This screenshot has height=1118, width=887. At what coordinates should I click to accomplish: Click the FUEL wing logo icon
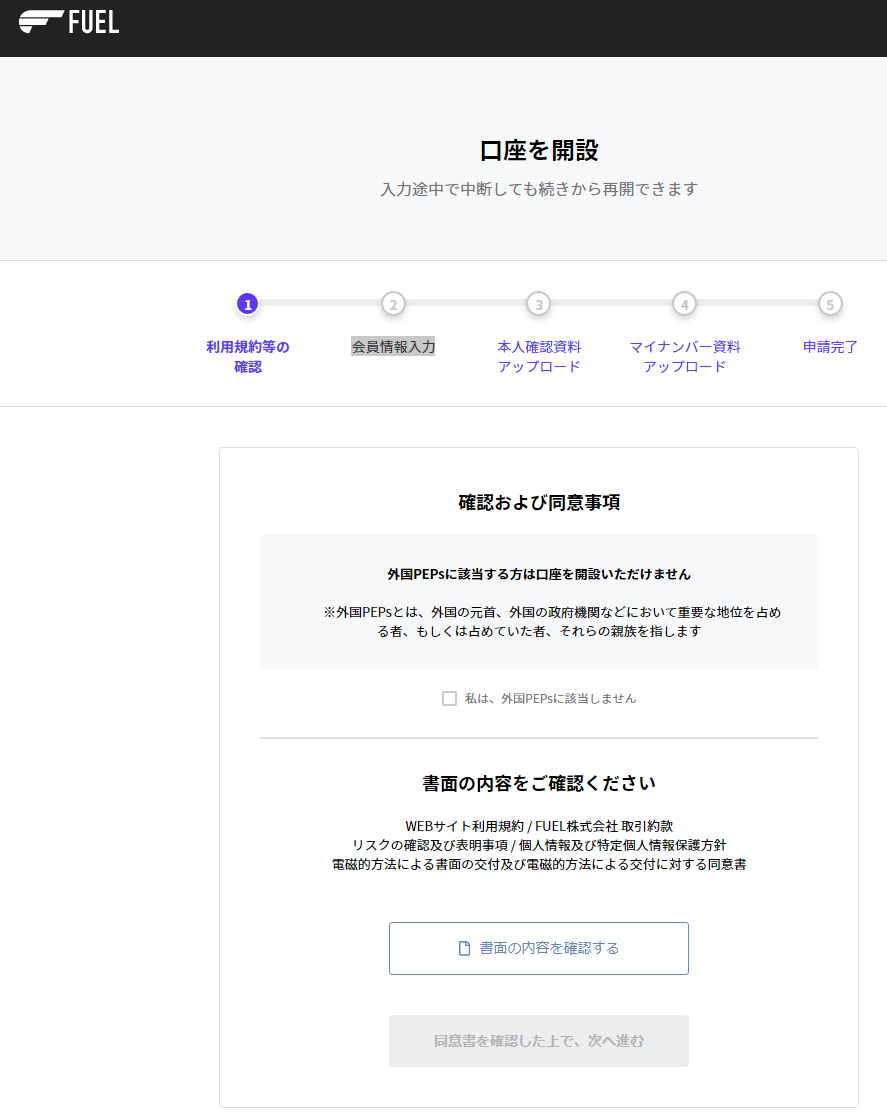pyautogui.click(x=39, y=21)
